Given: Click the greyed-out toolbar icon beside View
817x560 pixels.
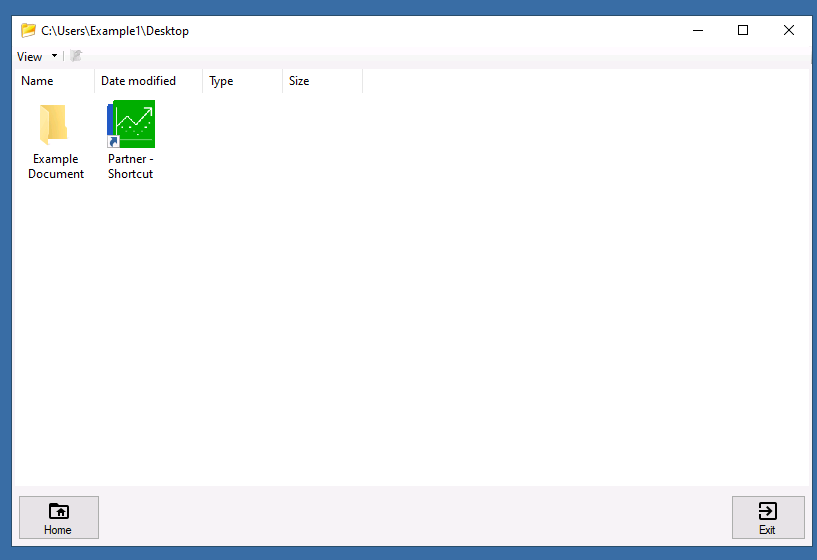Looking at the screenshot, I should pos(76,56).
